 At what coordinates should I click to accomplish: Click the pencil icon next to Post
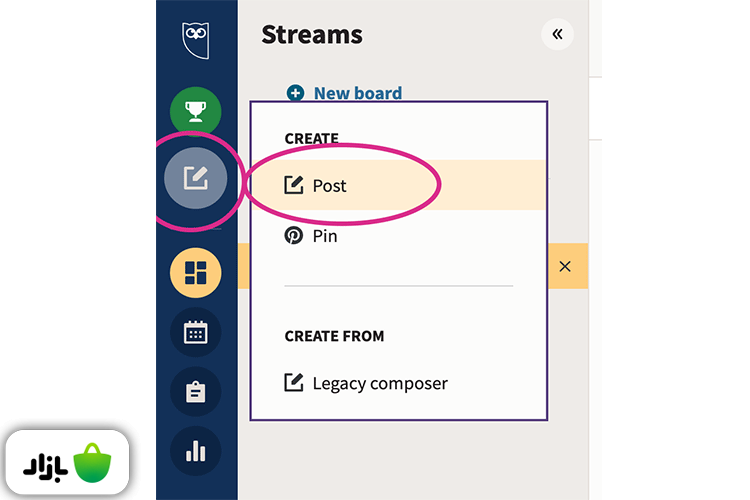click(294, 185)
